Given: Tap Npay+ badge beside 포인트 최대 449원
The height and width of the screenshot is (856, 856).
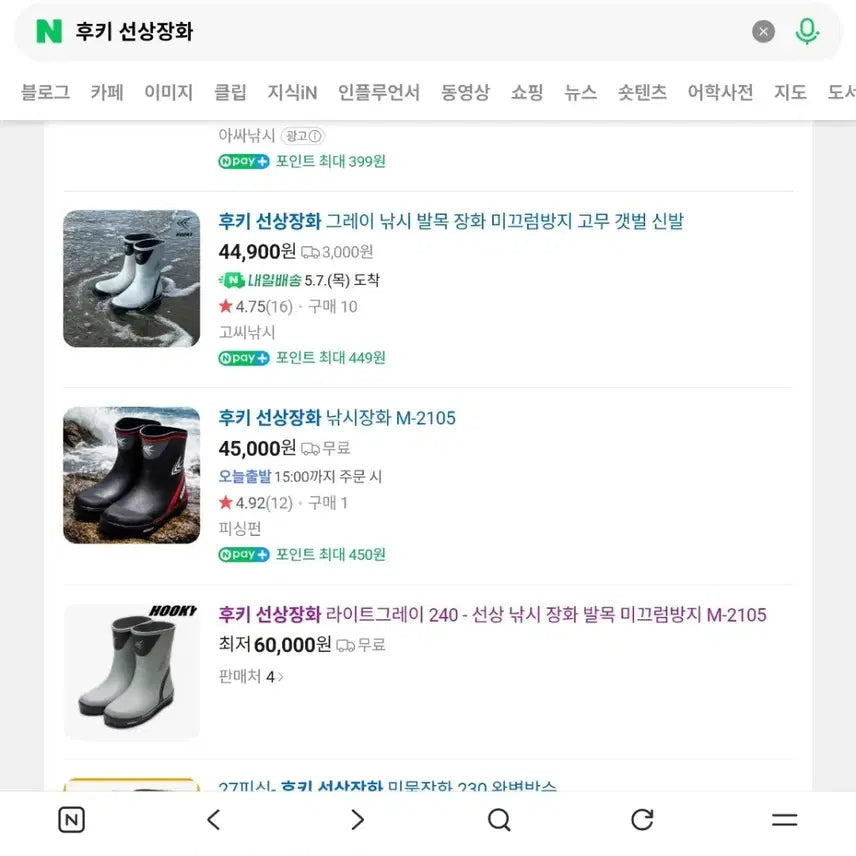Looking at the screenshot, I should coord(243,358).
